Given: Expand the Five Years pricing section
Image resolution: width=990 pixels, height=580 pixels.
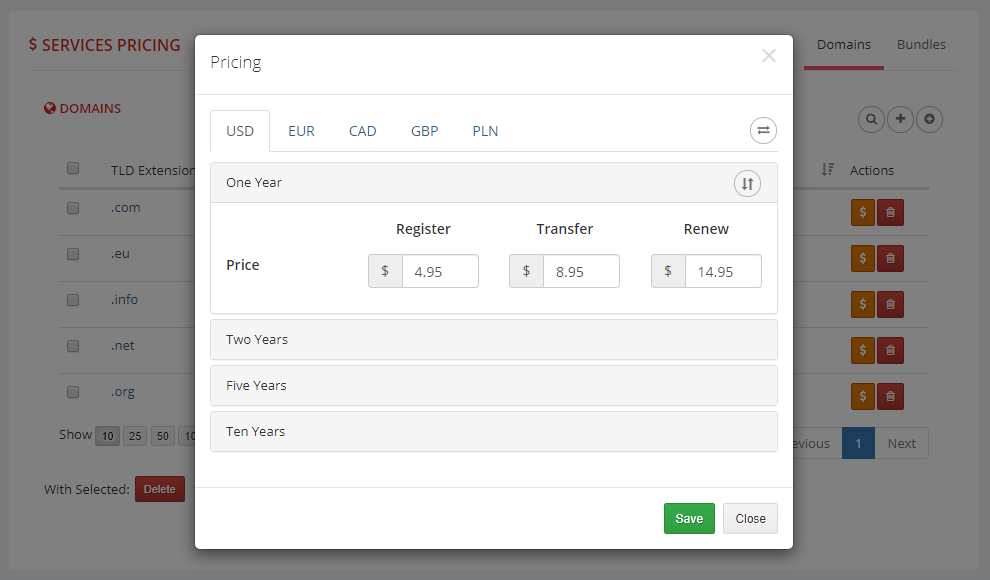Looking at the screenshot, I should coord(493,385).
